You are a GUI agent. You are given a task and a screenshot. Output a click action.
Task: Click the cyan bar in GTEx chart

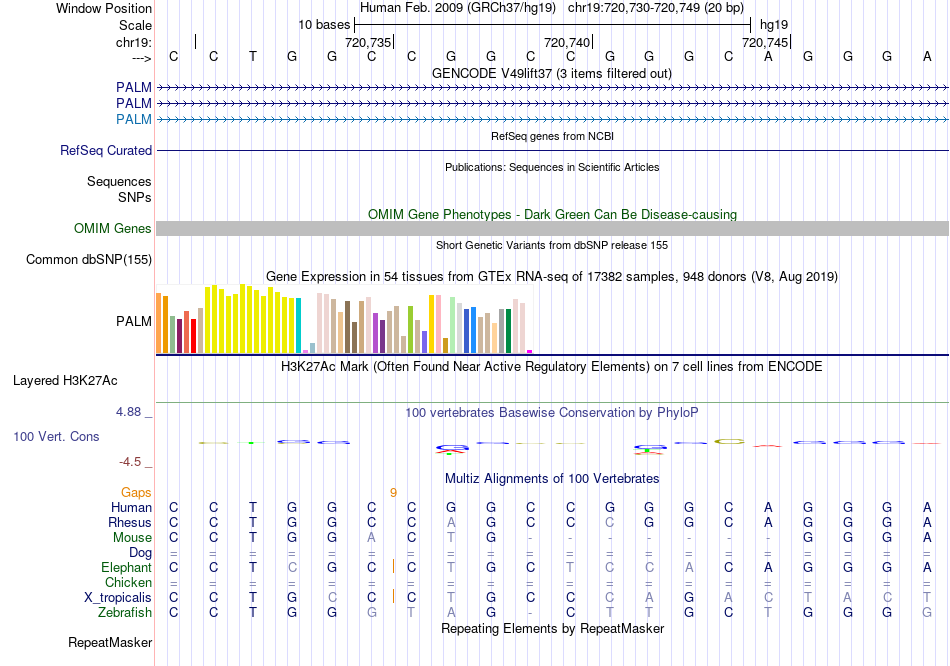(298, 325)
